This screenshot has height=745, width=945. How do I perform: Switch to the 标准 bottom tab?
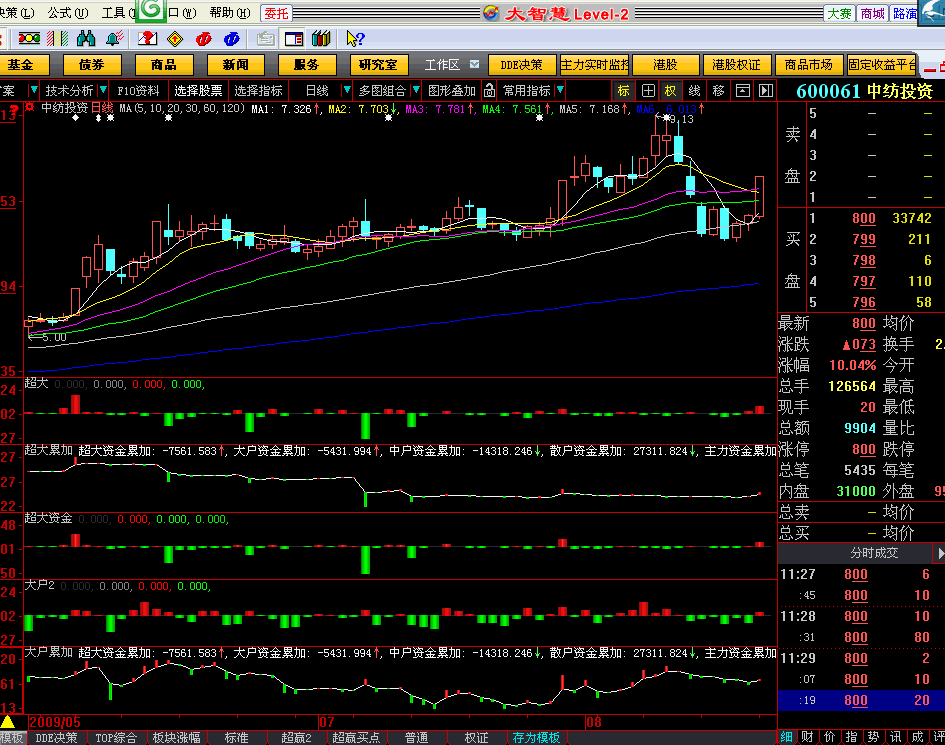tap(236, 738)
